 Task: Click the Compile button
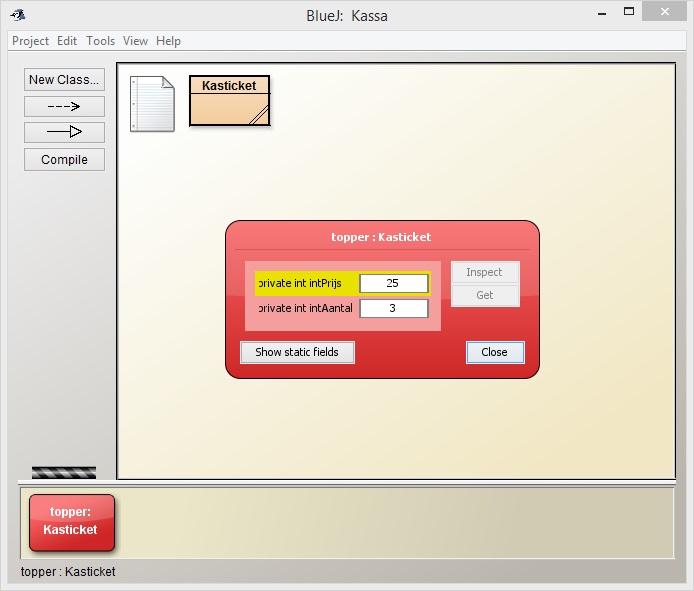point(64,159)
